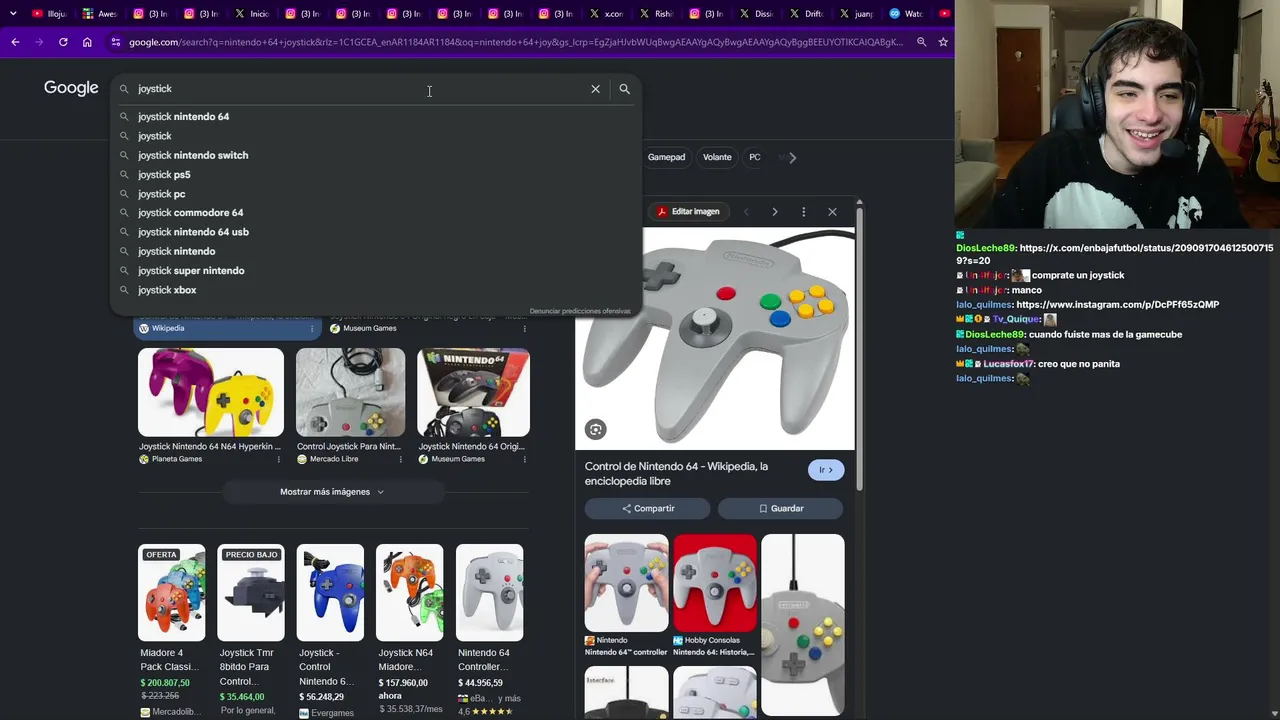Switch to the Awes browser tab
1280x720 pixels.
[100, 14]
